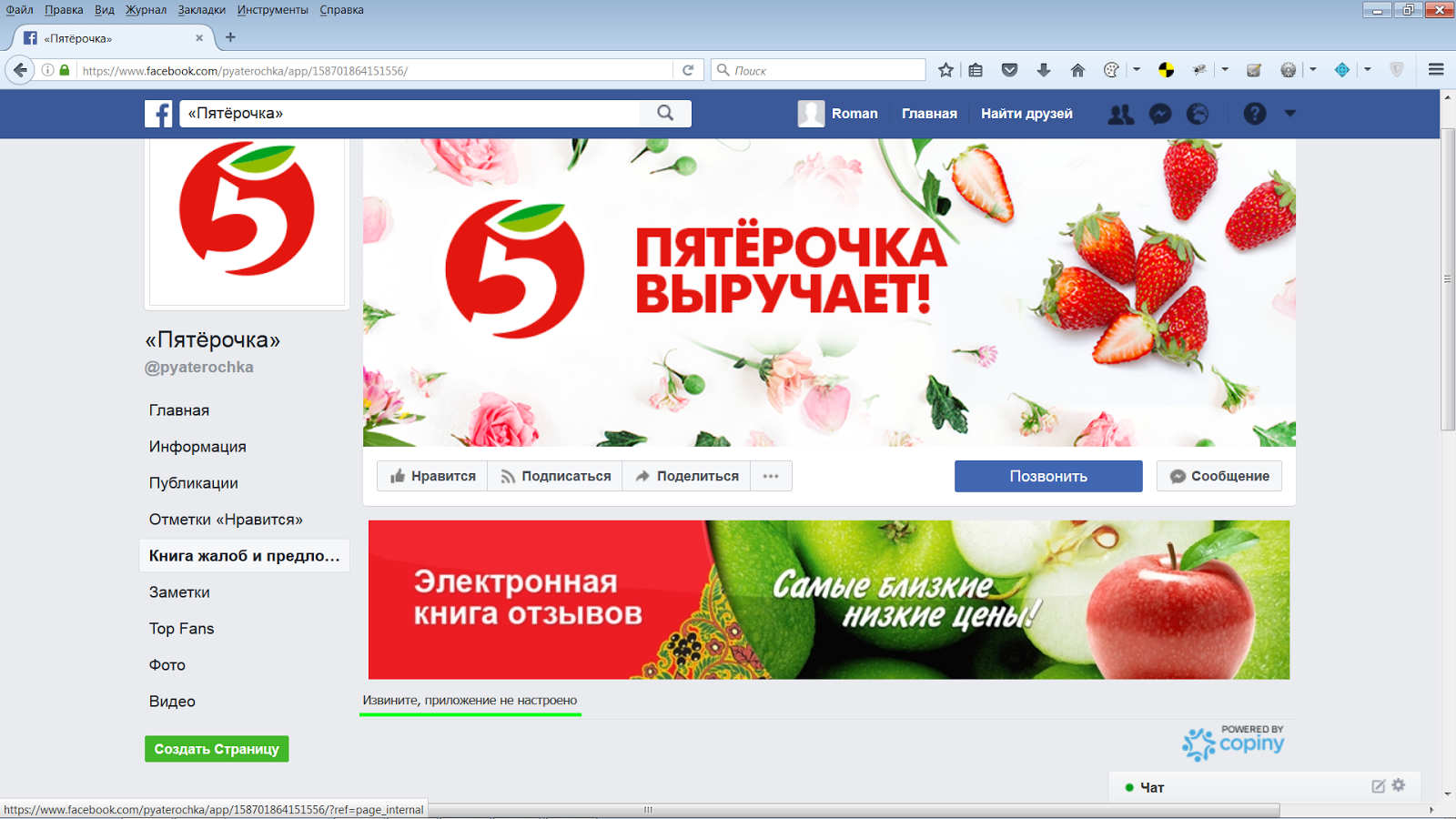Reload the page with the refresh icon
This screenshot has width=1456, height=819.
coord(688,70)
